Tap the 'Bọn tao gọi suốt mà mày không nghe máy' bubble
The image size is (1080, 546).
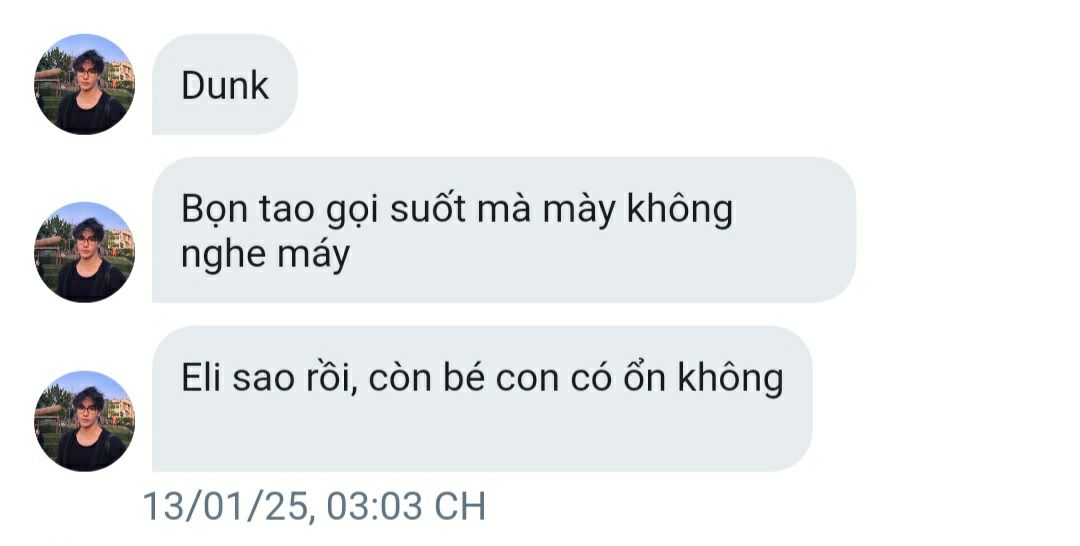click(503, 230)
